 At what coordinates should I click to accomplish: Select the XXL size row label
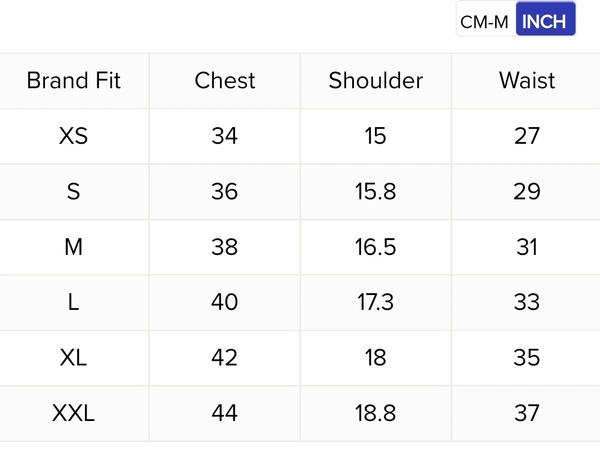coord(74,413)
